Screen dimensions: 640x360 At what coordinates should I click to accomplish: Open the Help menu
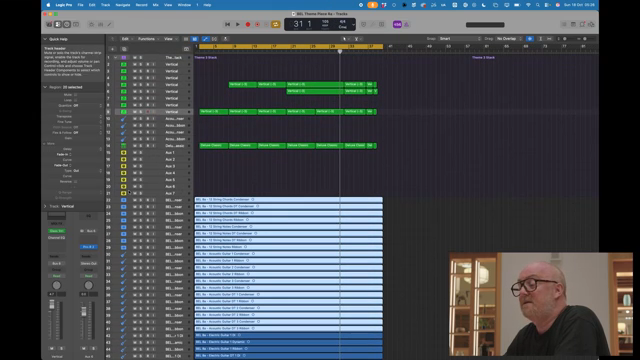click(207, 5)
